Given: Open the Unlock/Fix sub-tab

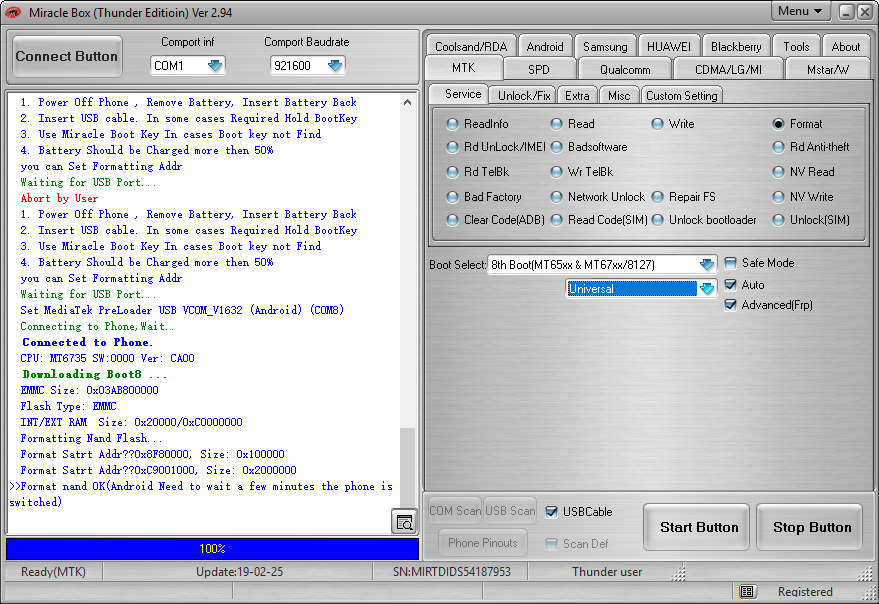Looking at the screenshot, I should tap(524, 95).
